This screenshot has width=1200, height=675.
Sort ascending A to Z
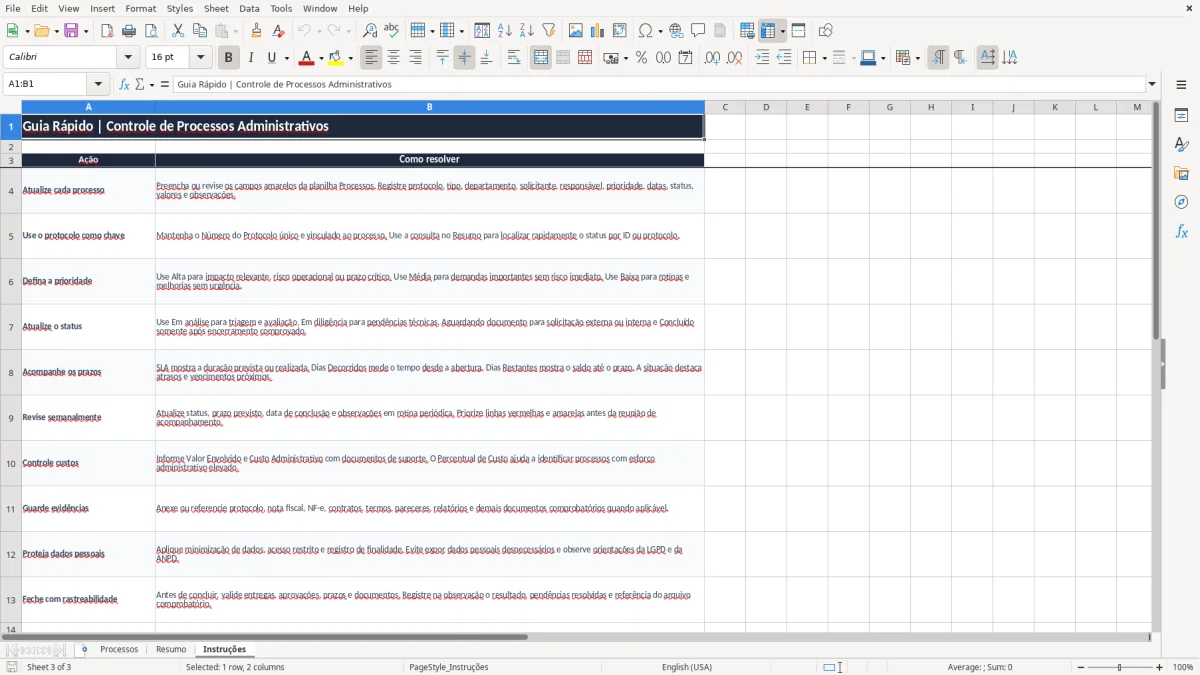(x=505, y=31)
